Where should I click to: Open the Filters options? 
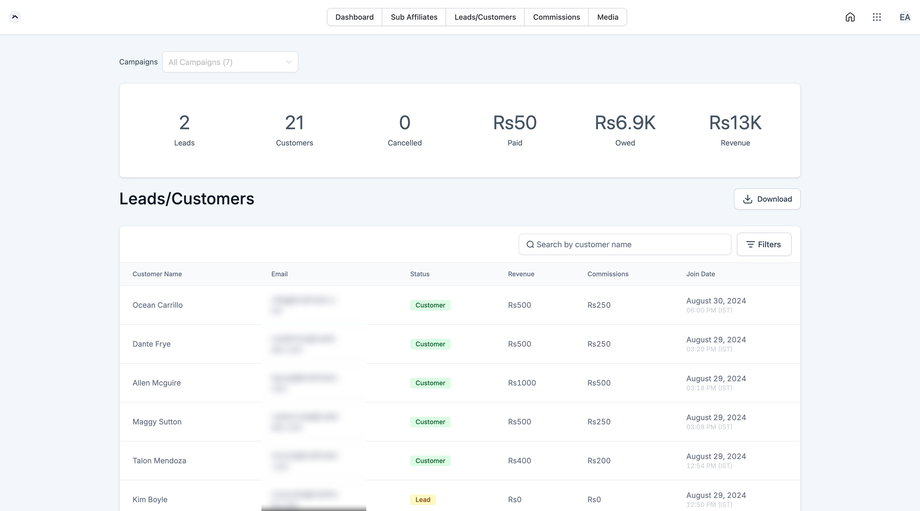tap(764, 244)
